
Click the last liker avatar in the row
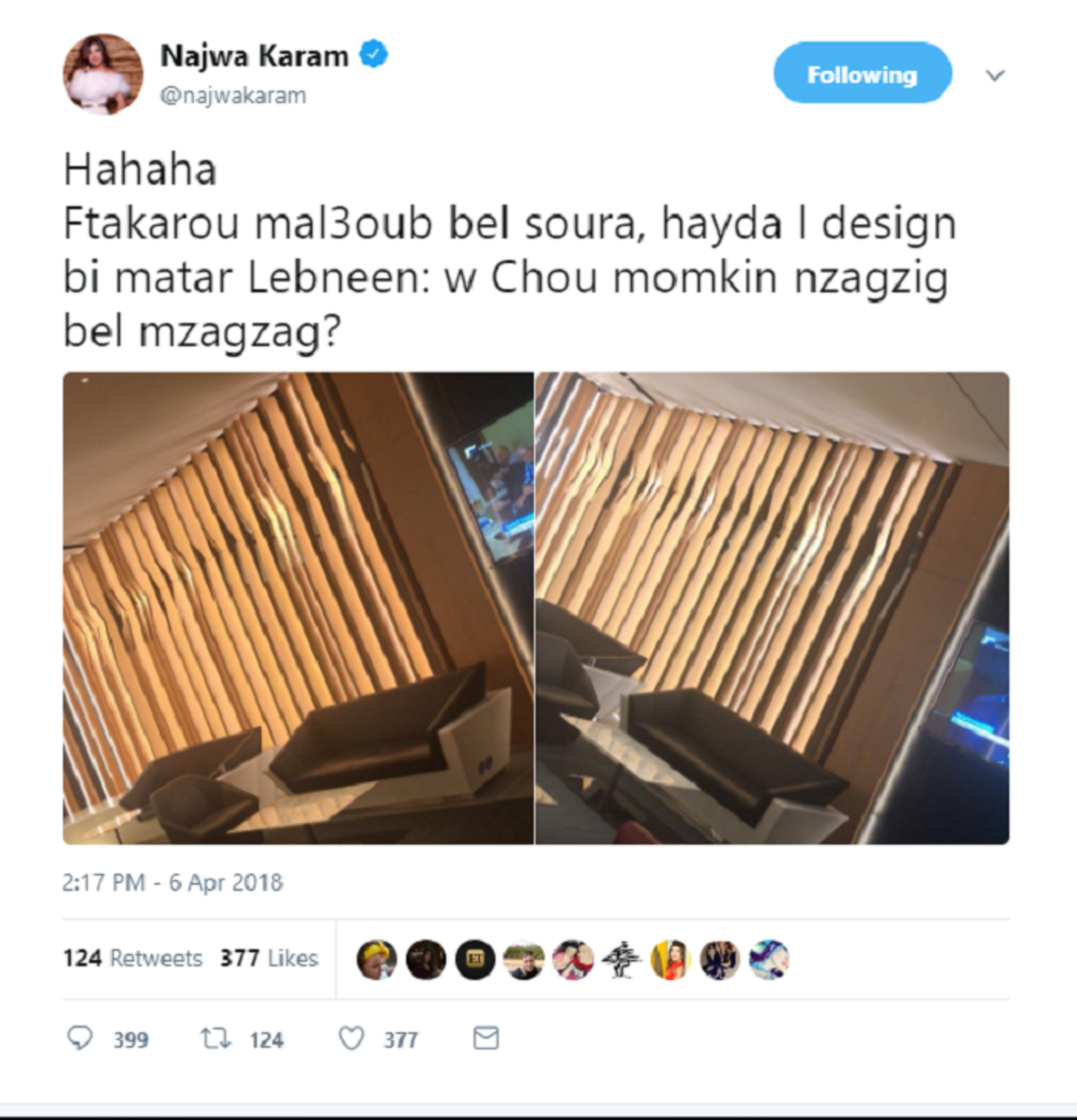point(768,959)
